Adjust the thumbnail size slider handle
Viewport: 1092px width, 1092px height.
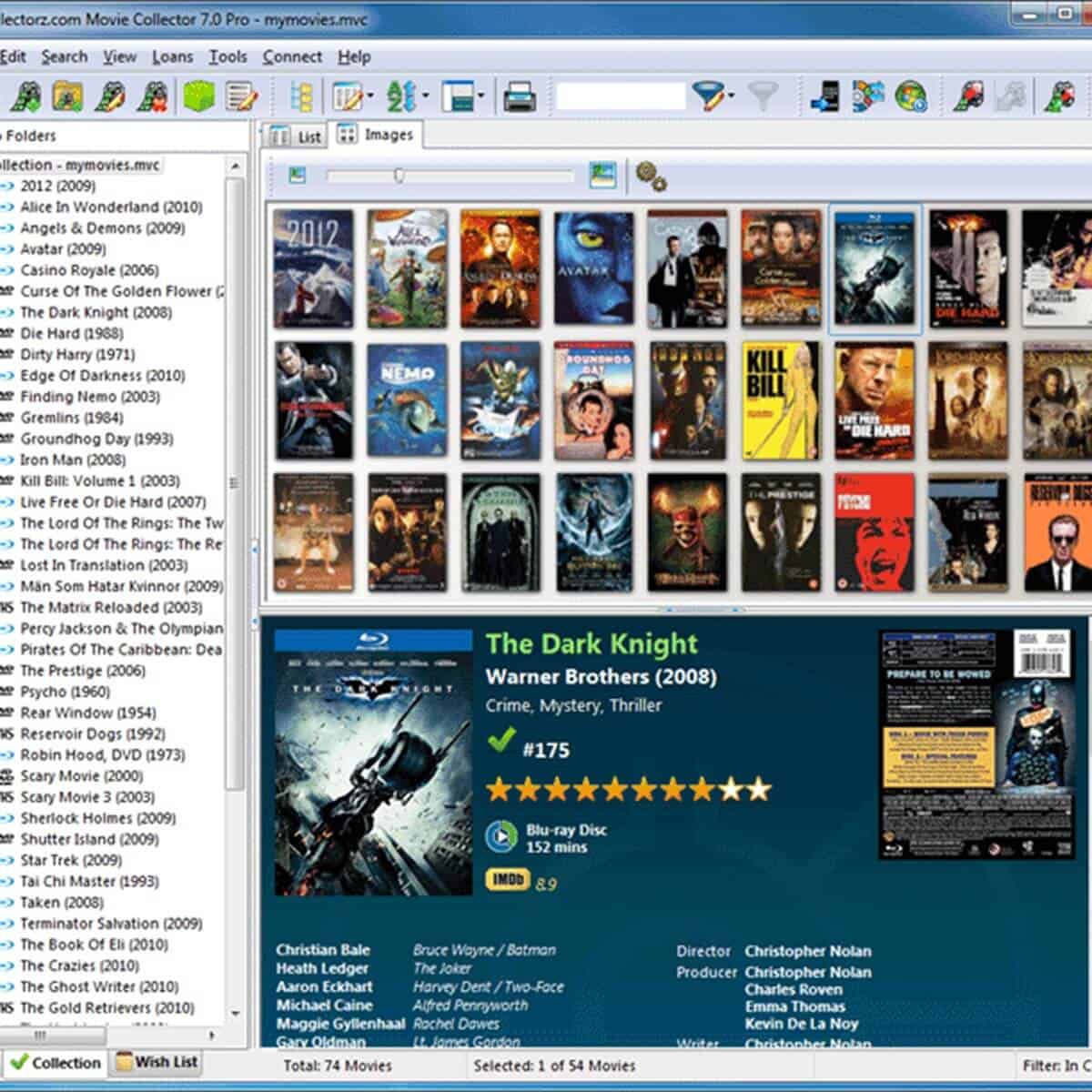coord(399,175)
